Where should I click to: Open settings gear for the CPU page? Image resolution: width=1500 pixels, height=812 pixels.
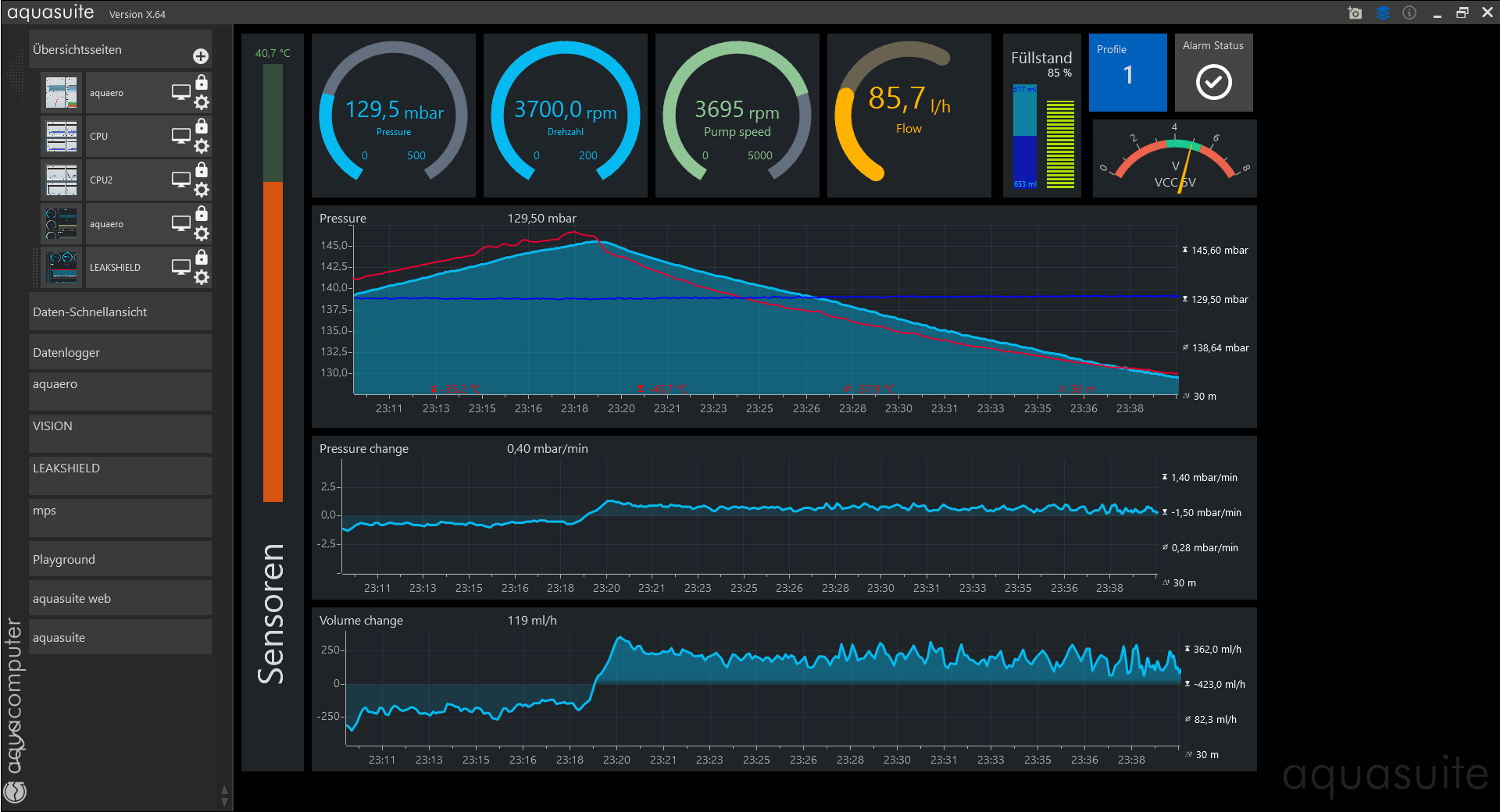[202, 146]
